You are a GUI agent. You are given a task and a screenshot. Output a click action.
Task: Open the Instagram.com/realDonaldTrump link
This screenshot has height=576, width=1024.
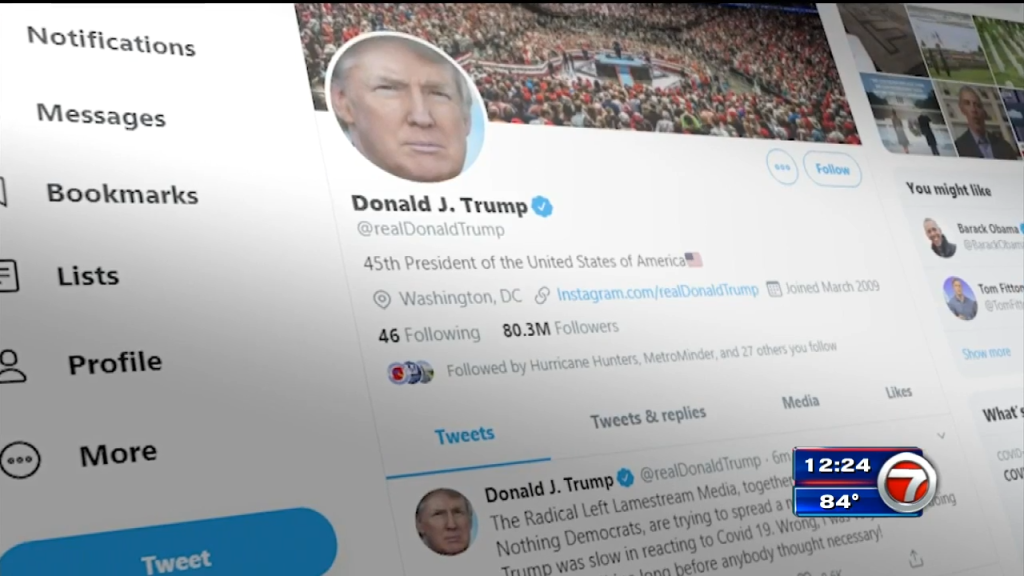658,291
